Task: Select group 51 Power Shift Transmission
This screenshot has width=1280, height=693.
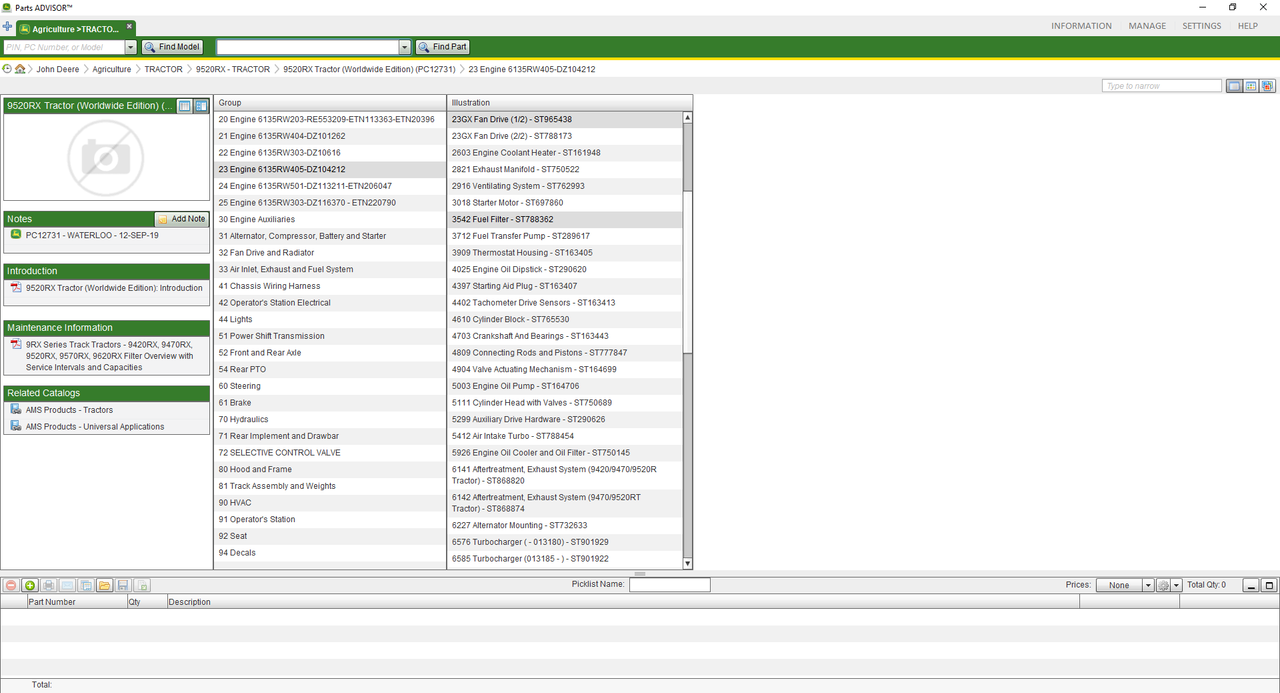Action: click(x=330, y=336)
